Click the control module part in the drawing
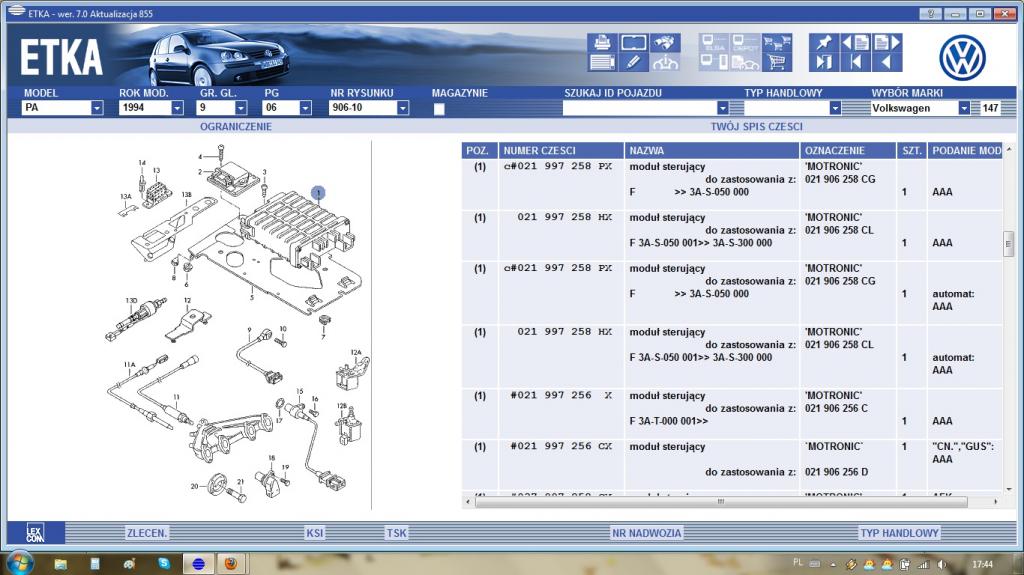The width and height of the screenshot is (1024, 575). [297, 229]
